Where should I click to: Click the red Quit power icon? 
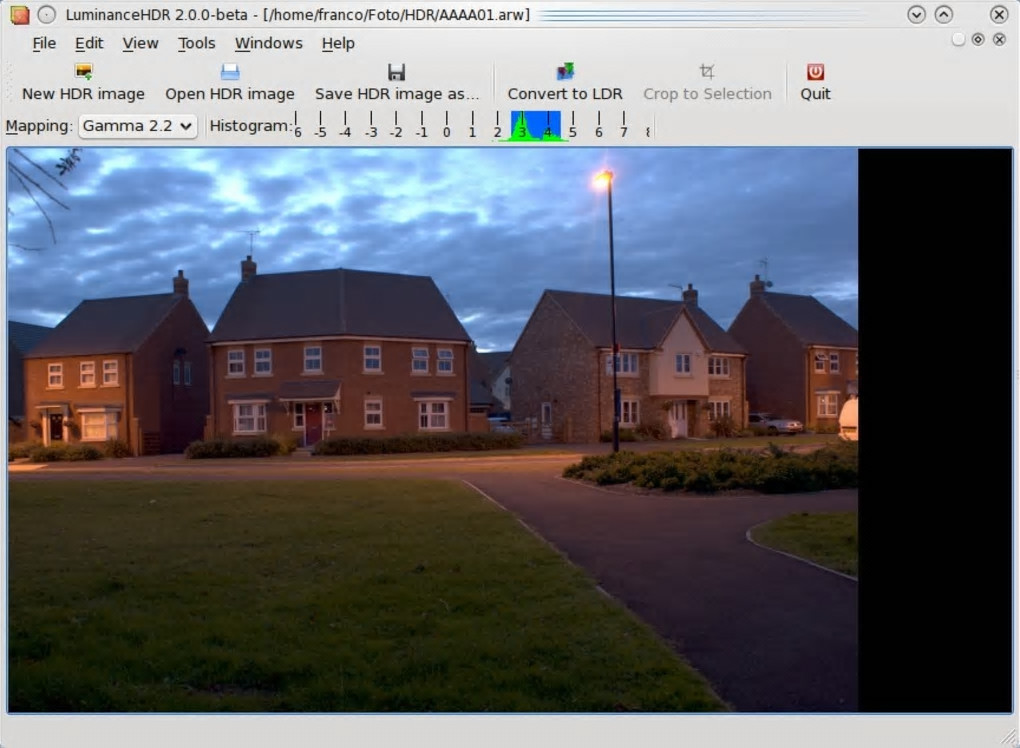pyautogui.click(x=815, y=72)
